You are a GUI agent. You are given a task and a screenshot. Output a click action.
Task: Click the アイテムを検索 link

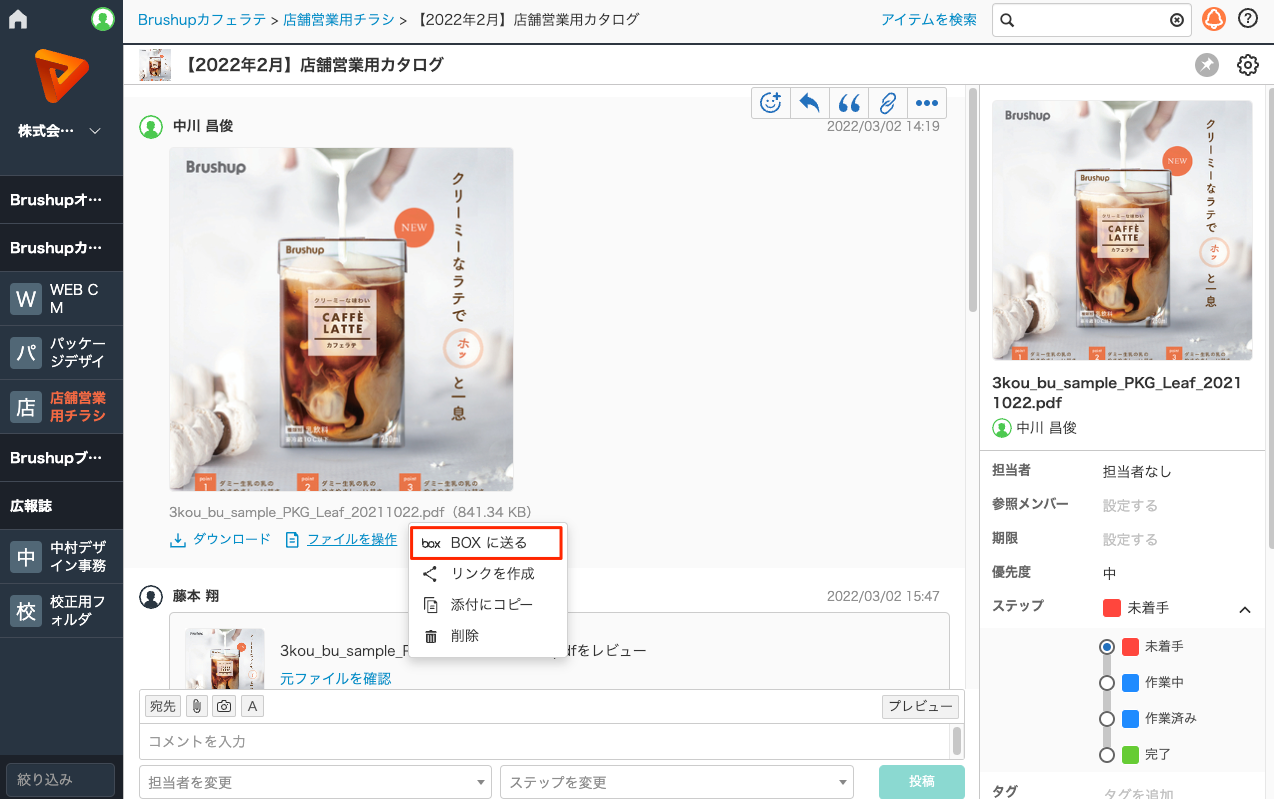tap(929, 20)
